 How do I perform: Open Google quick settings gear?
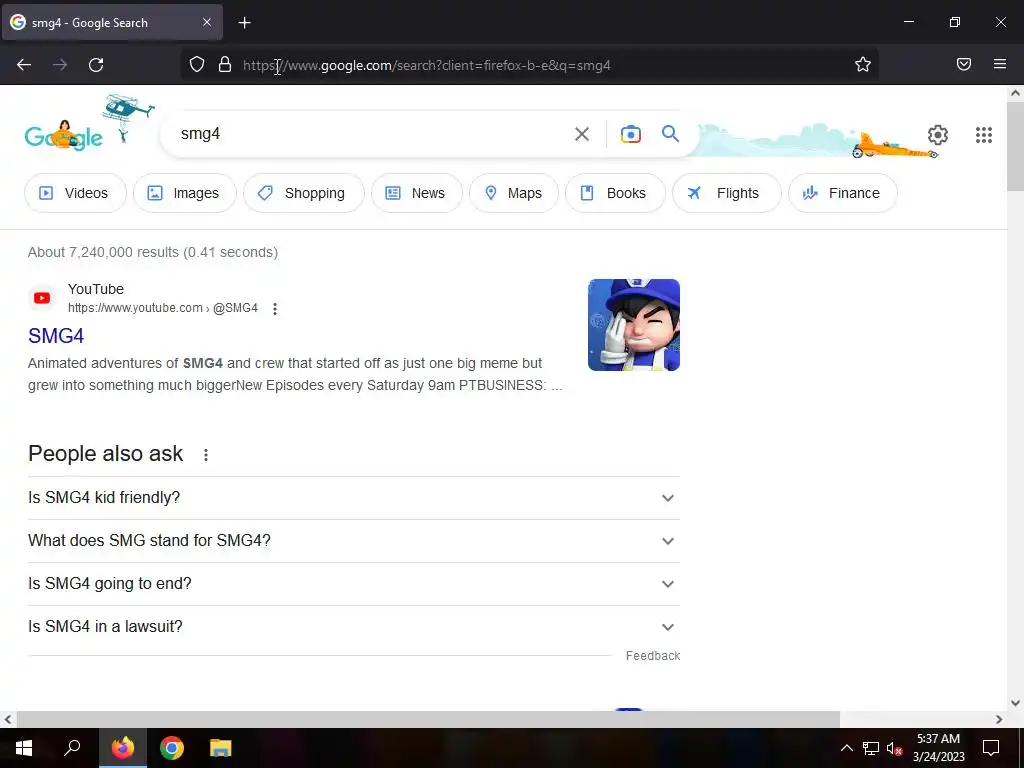[938, 135]
